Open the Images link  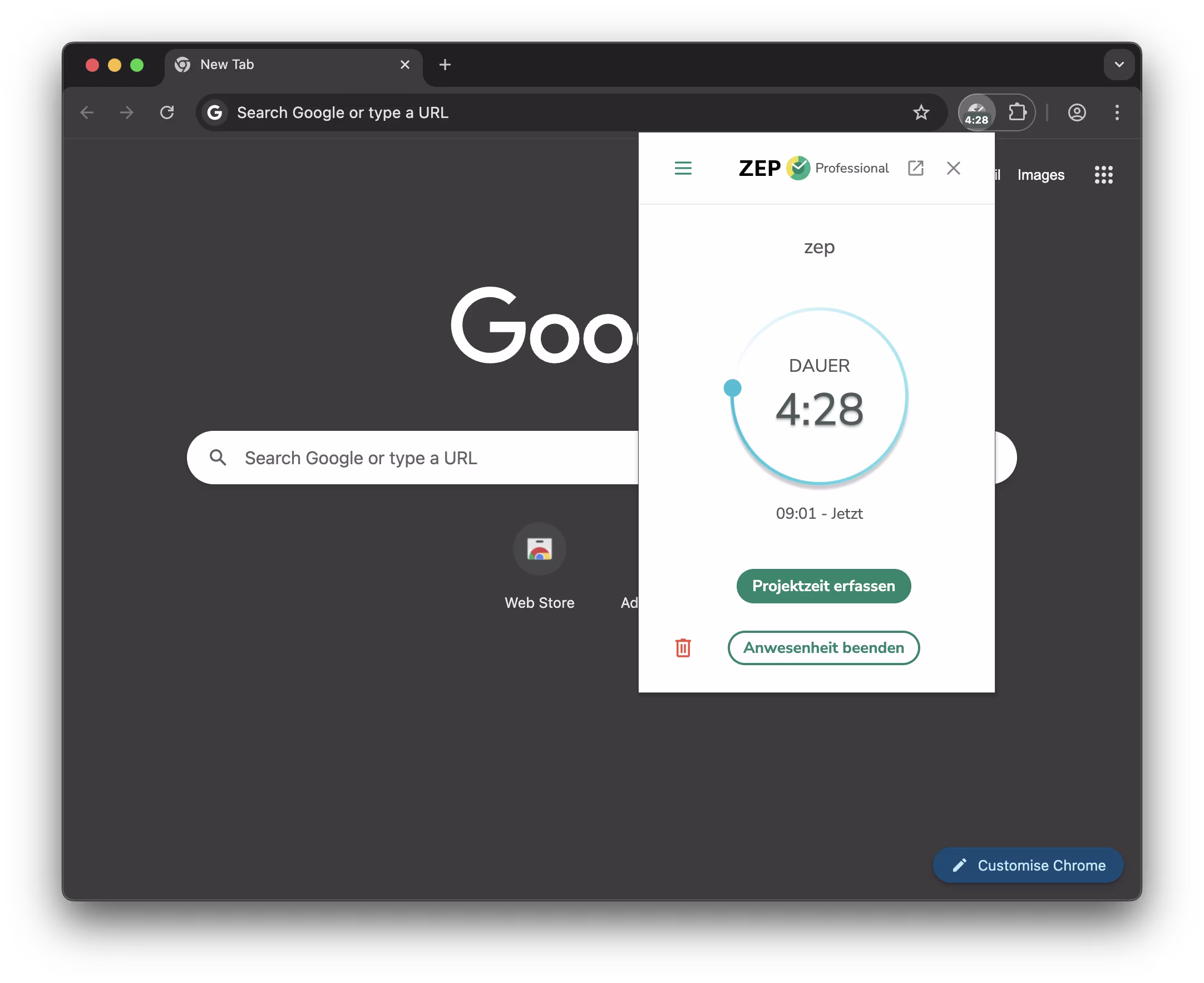1040,174
